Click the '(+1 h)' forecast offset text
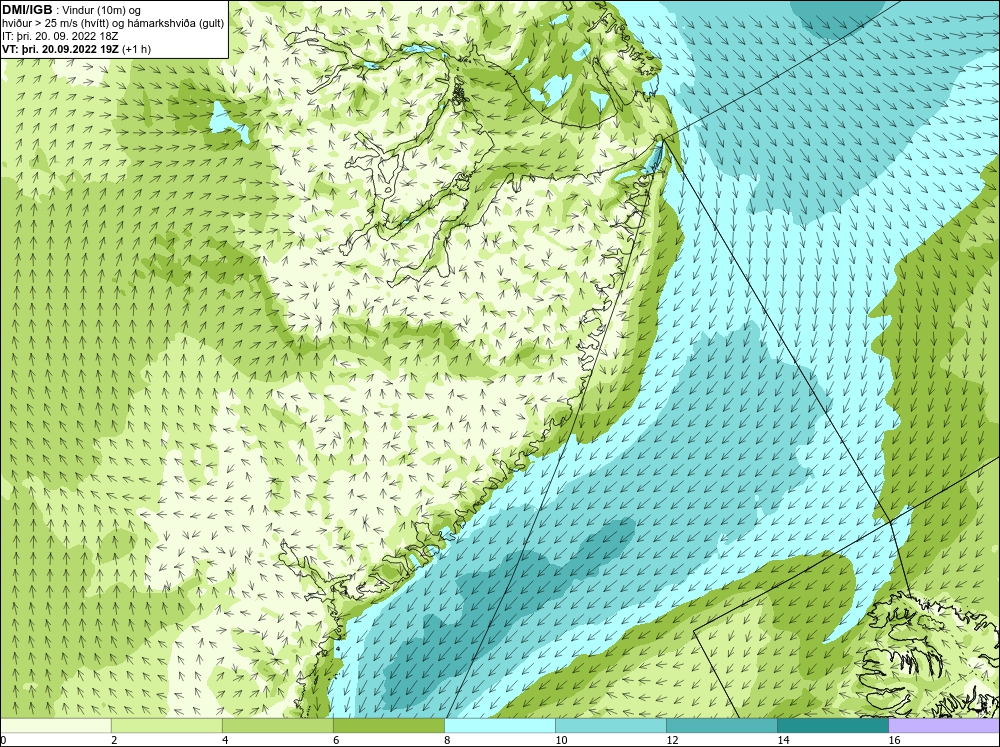Image resolution: width=1000 pixels, height=747 pixels. point(136,49)
